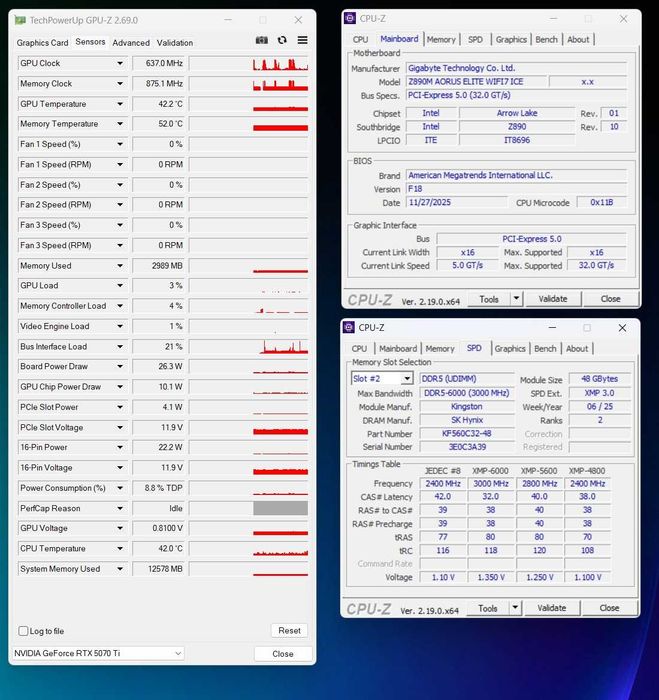Click the Bus Interface Load graph

pos(249,346)
